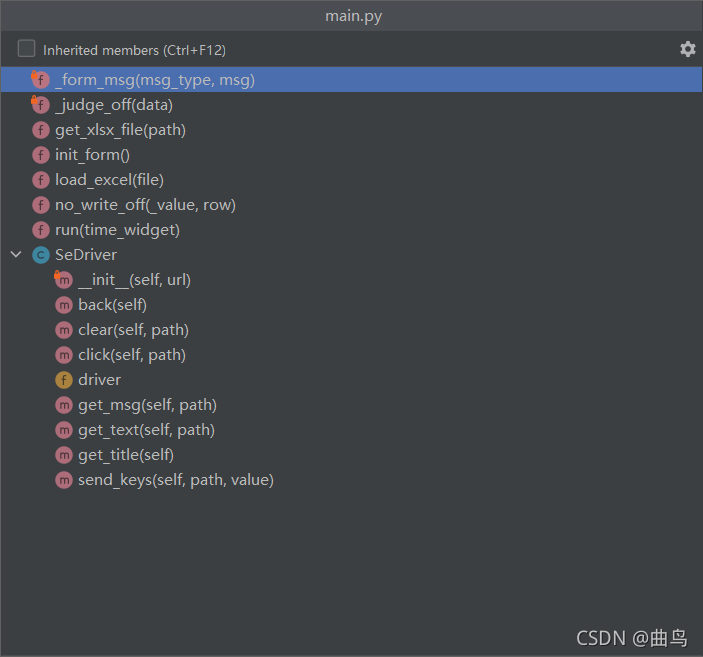Click the settings gear icon

687,49
